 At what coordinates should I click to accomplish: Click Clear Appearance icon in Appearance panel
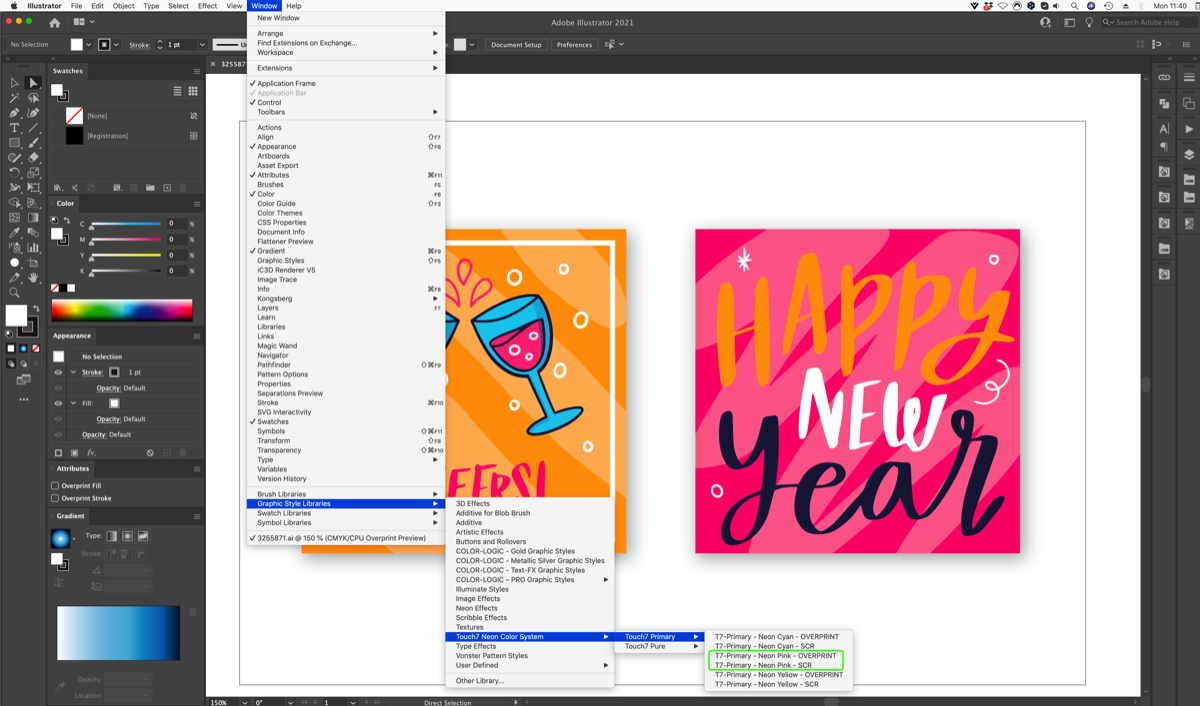pyautogui.click(x=150, y=453)
